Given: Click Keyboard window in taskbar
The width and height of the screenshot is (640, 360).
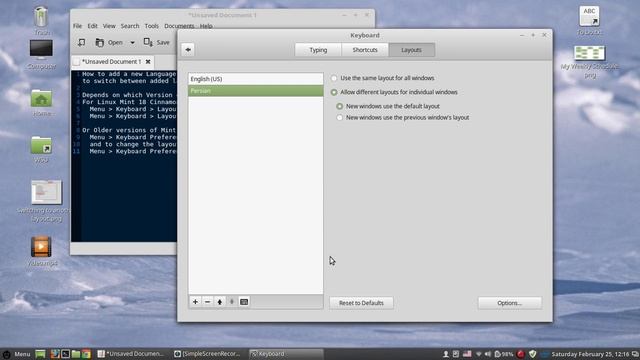Looking at the screenshot, I should pyautogui.click(x=286, y=354).
